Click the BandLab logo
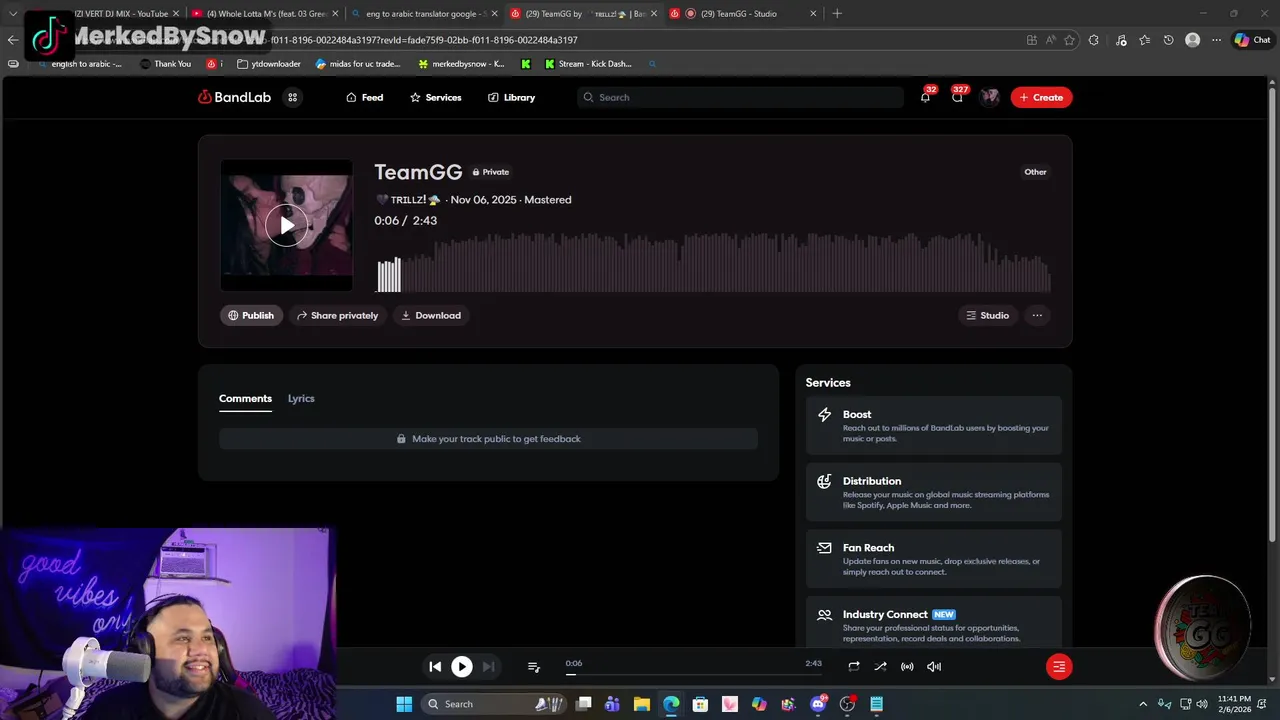The height and width of the screenshot is (720, 1280). (x=233, y=97)
